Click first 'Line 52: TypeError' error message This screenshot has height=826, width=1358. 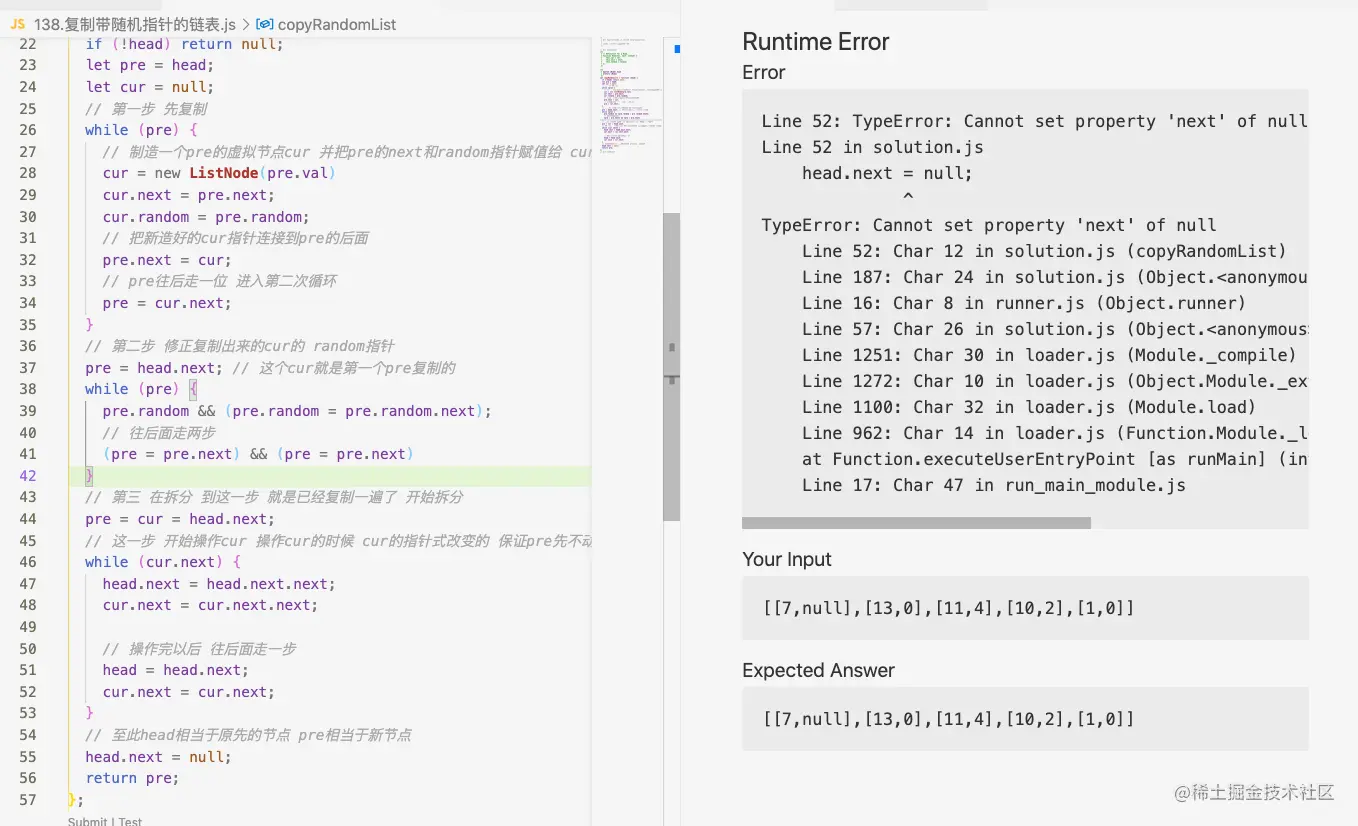[1034, 121]
